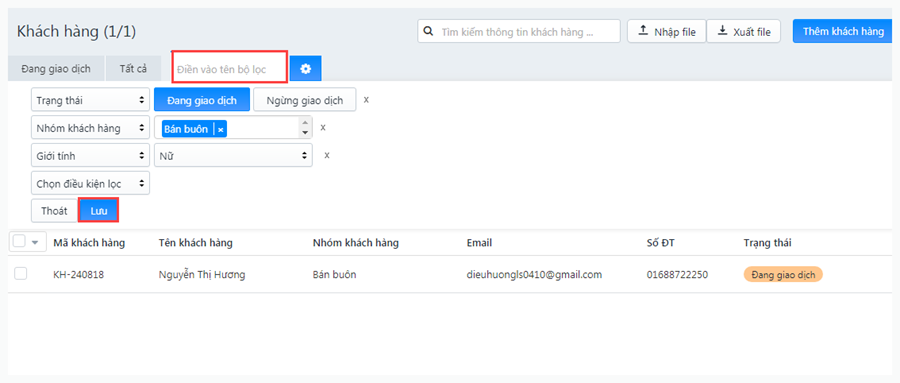Click the Mã khách hàng column header
900x383 pixels.
coord(89,243)
